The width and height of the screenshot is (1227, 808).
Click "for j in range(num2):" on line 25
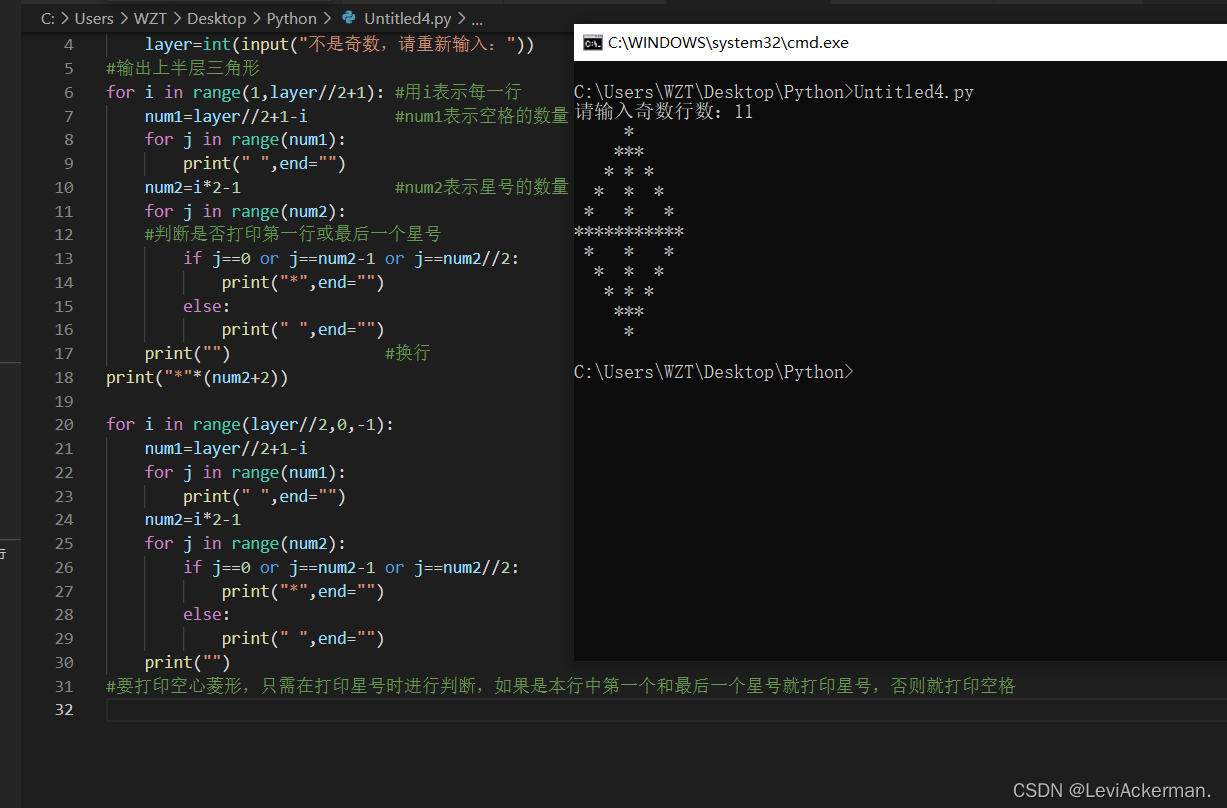pyautogui.click(x=245, y=543)
